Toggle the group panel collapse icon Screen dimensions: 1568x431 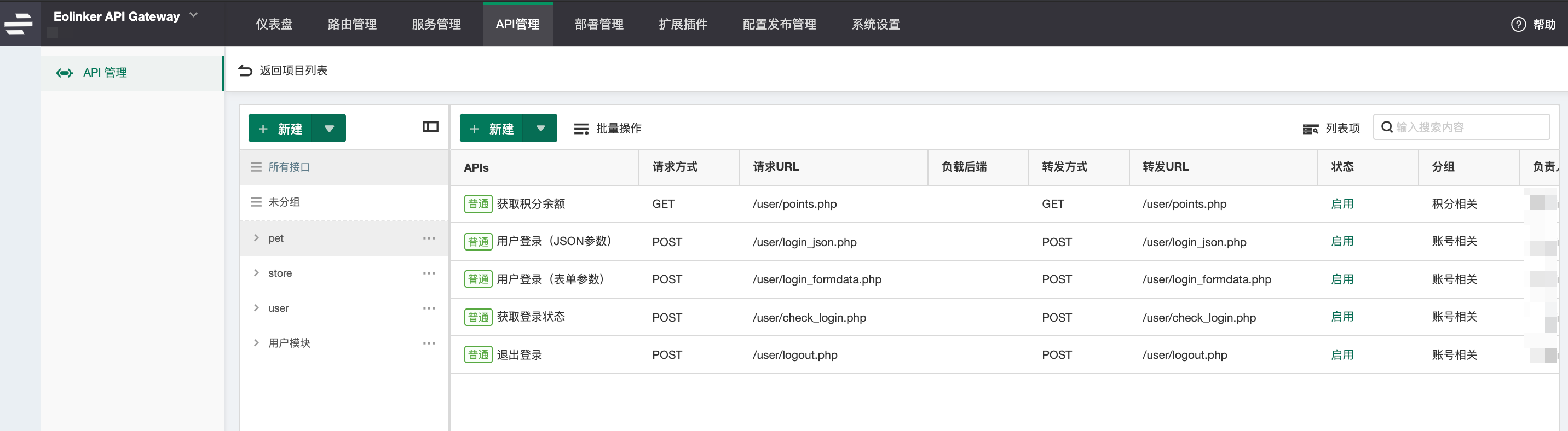[x=430, y=127]
